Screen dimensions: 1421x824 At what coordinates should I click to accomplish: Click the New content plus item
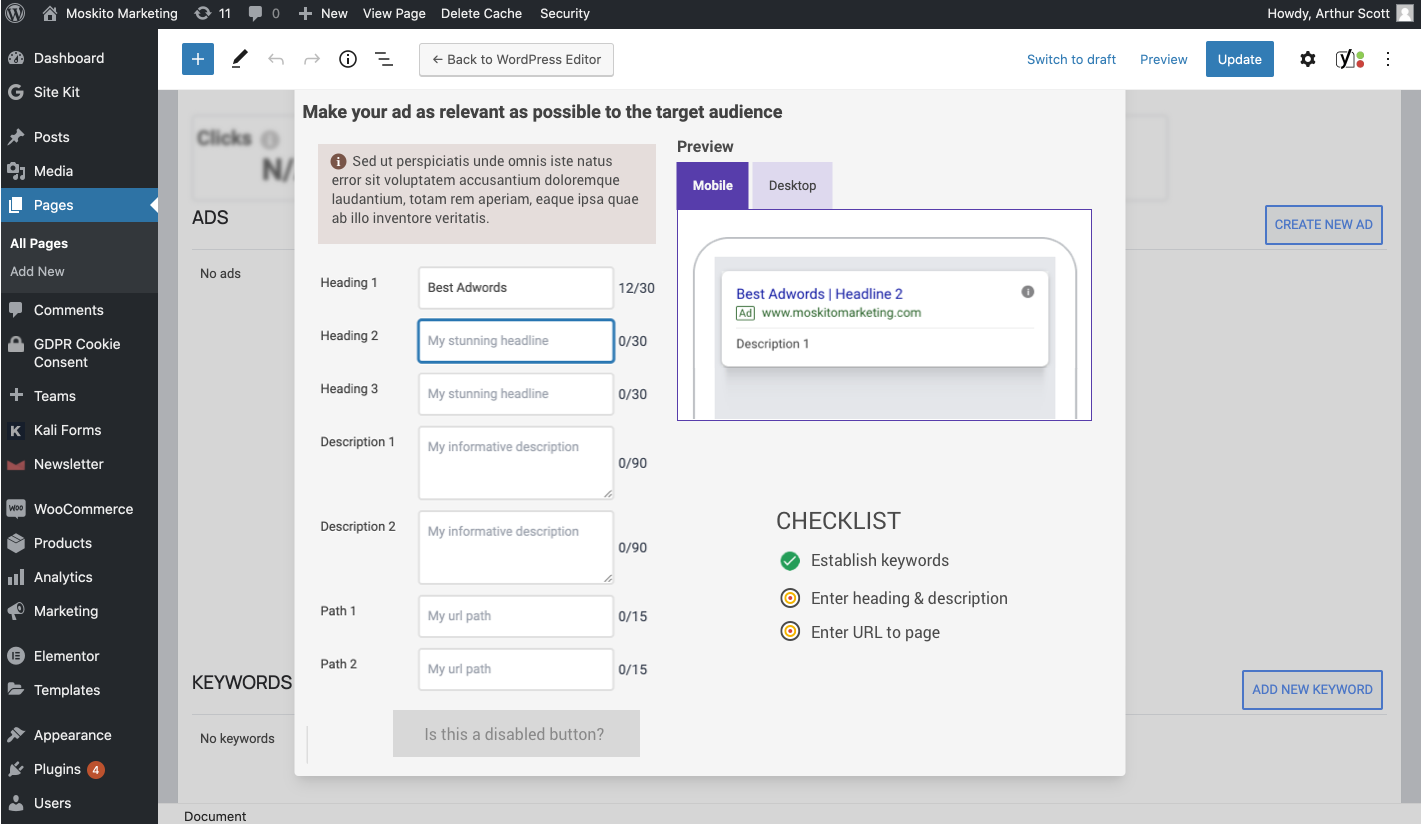pos(323,14)
